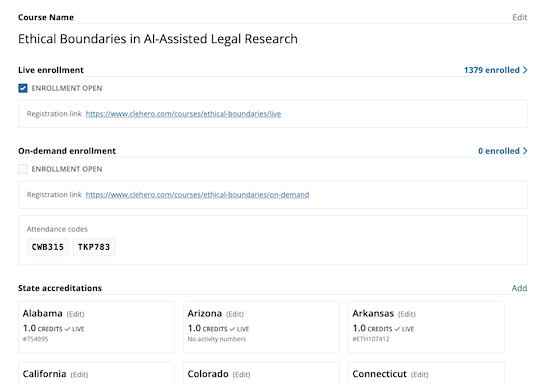Click the Live enrollment heading
This screenshot has width=550, height=385.
pos(51,70)
